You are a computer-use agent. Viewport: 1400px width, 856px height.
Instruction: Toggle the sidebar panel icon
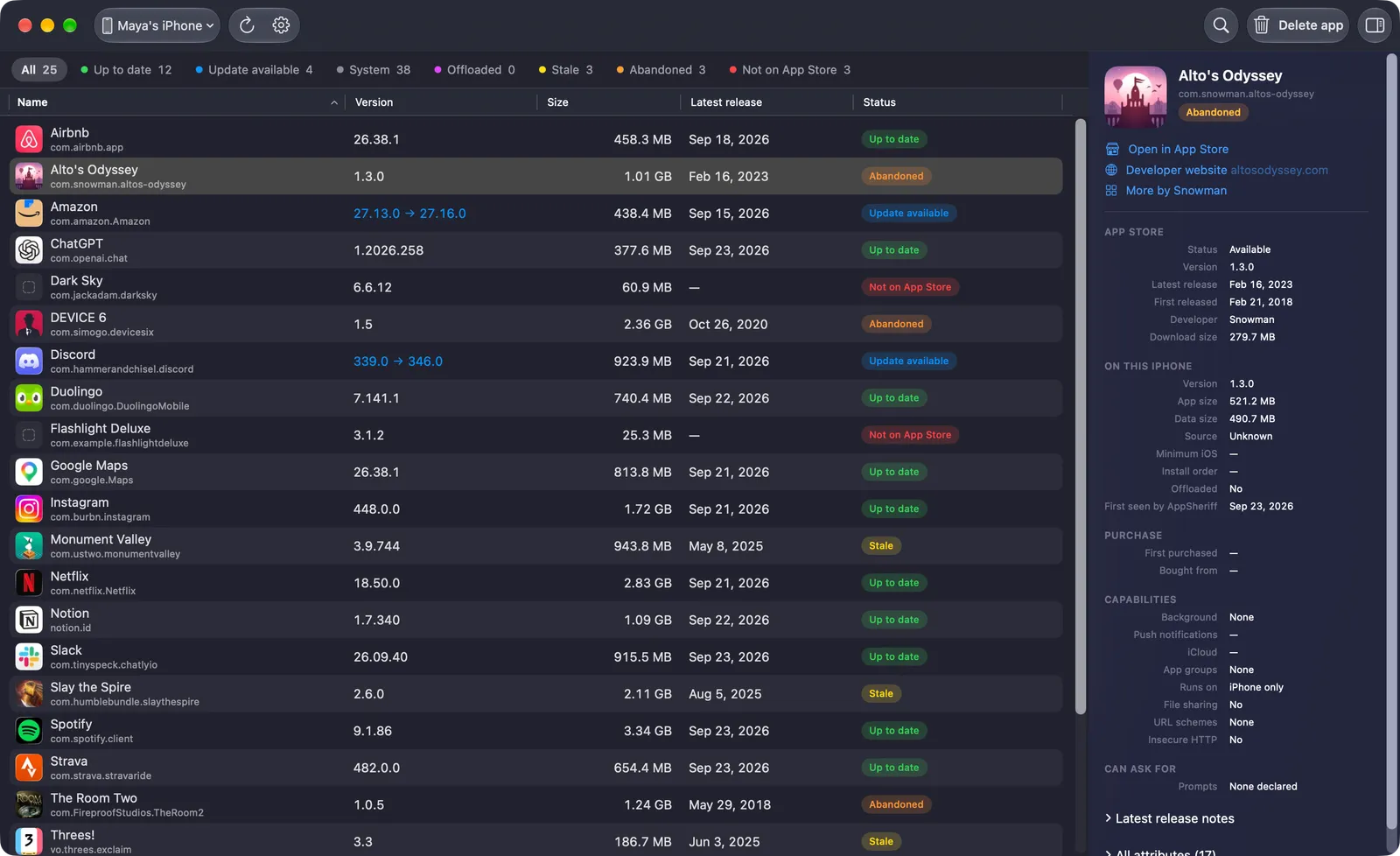[1375, 25]
